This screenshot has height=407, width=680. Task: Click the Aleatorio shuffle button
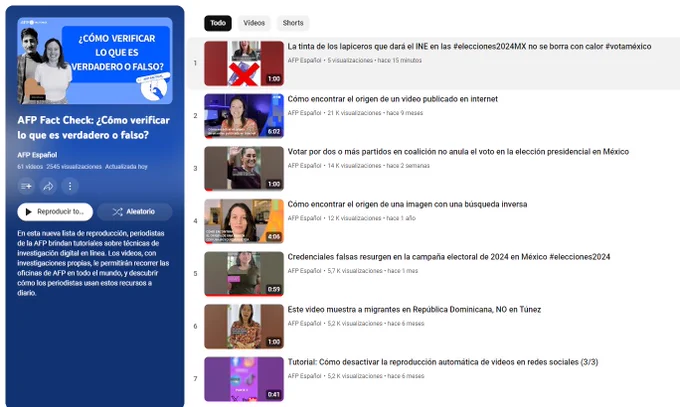(134, 212)
